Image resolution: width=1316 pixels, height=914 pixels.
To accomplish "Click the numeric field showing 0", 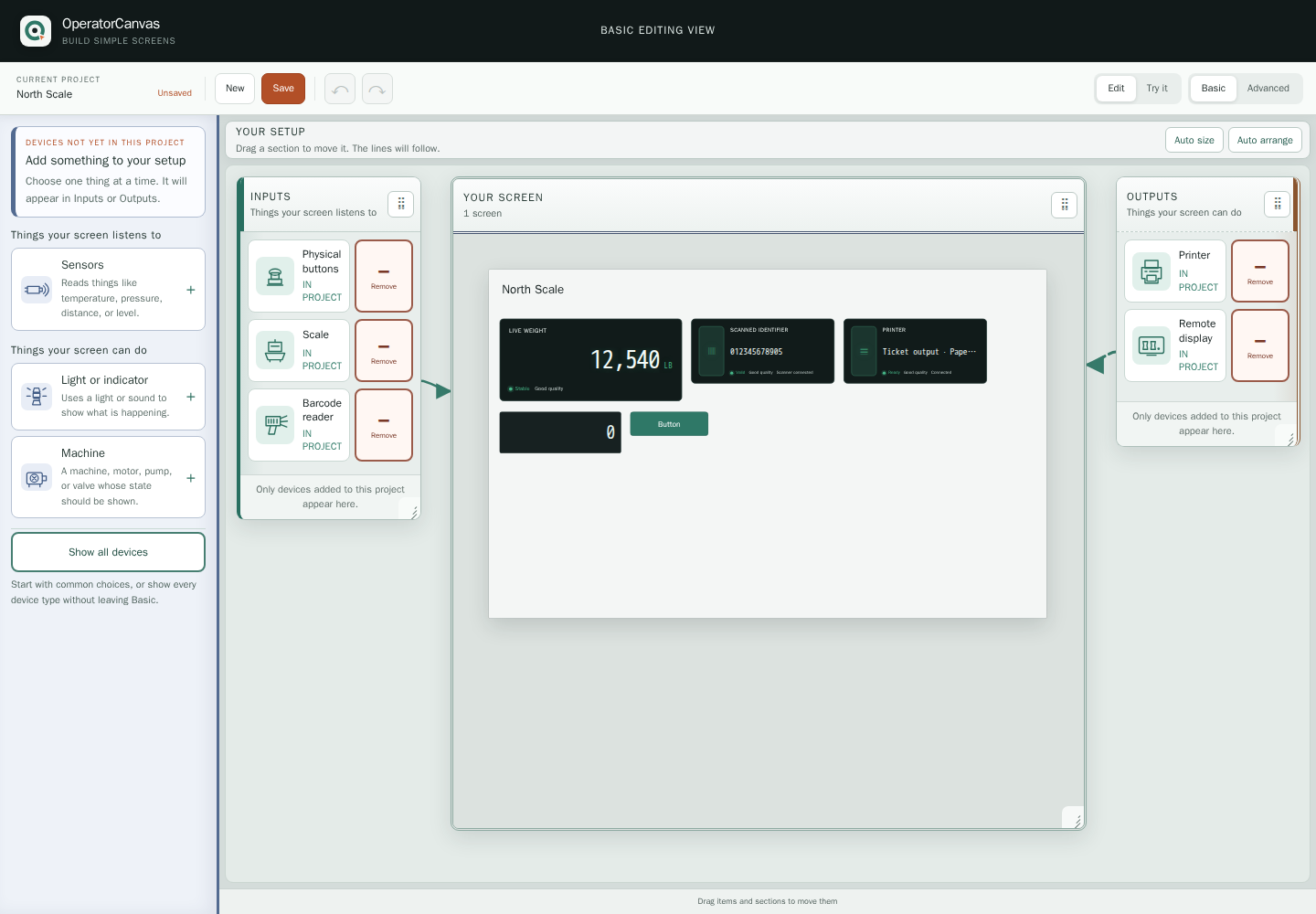I will click(x=560, y=432).
